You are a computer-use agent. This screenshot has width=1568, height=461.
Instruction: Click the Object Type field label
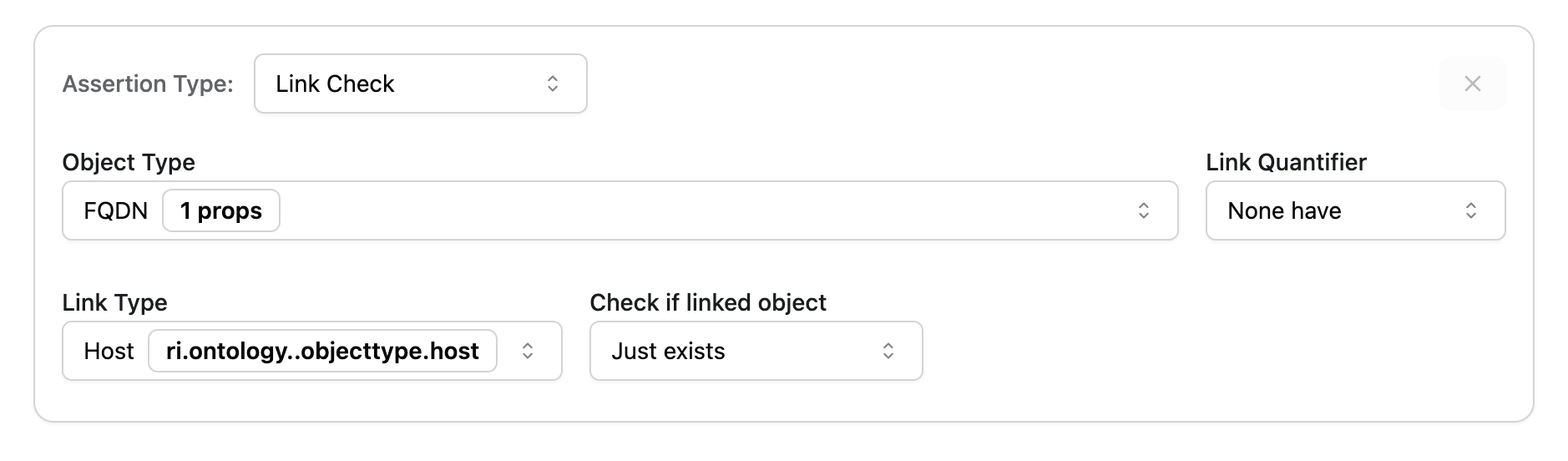tap(129, 162)
